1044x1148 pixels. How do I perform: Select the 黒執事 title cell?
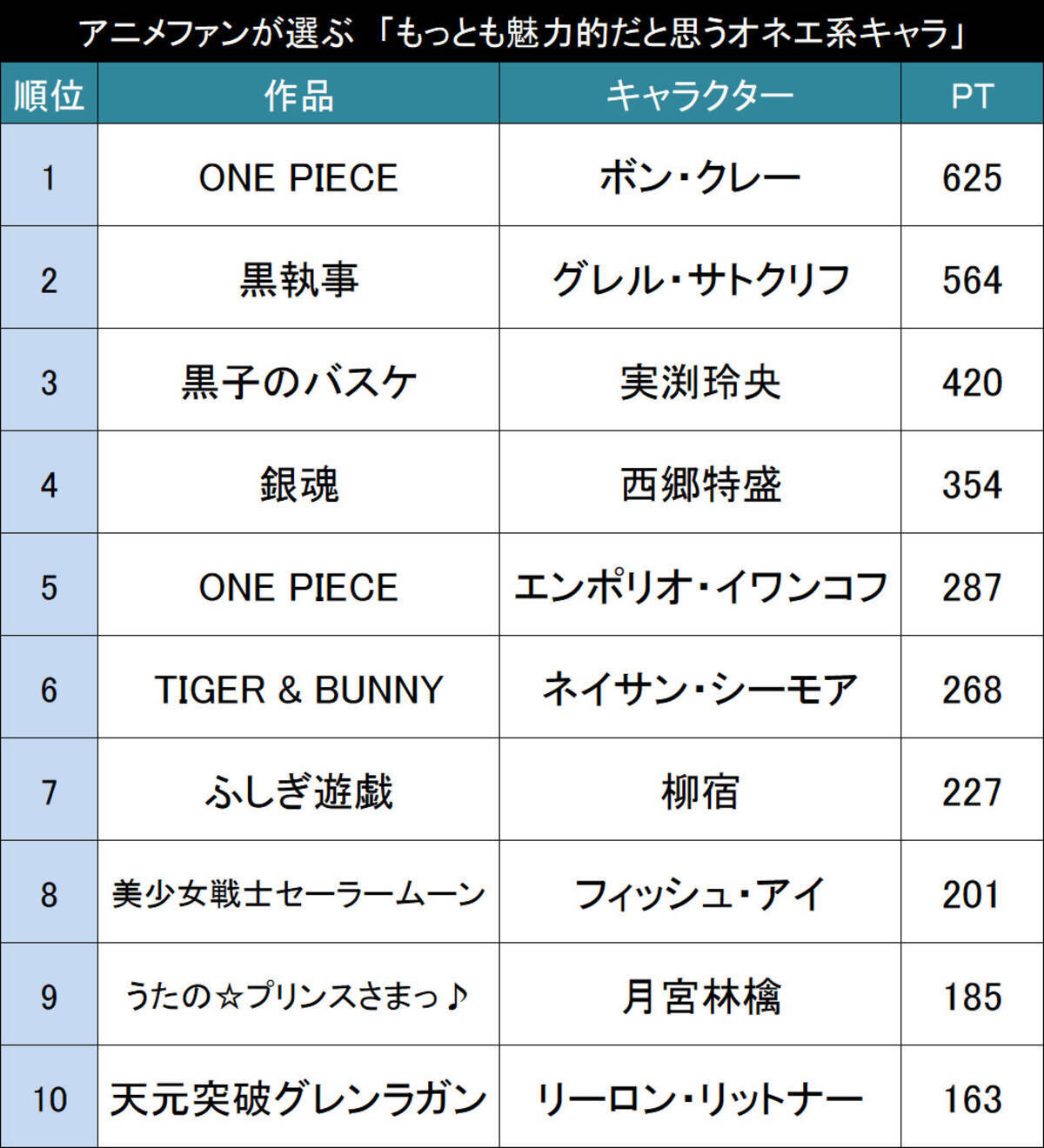click(298, 278)
